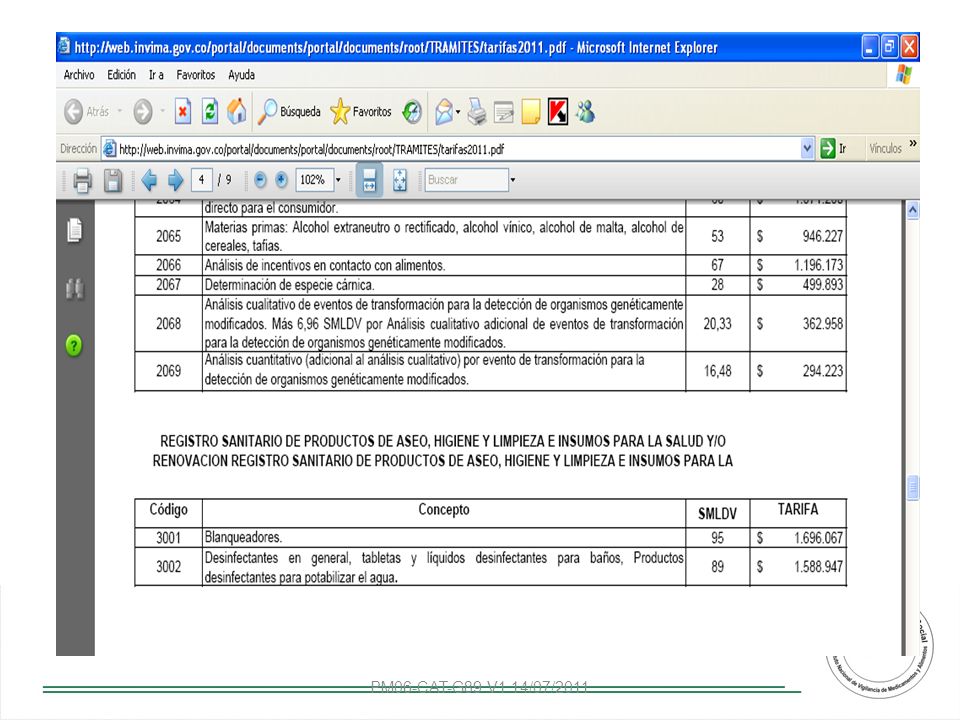Click 'Blanqueadores.' concept cell
960x720 pixels.
click(x=444, y=538)
